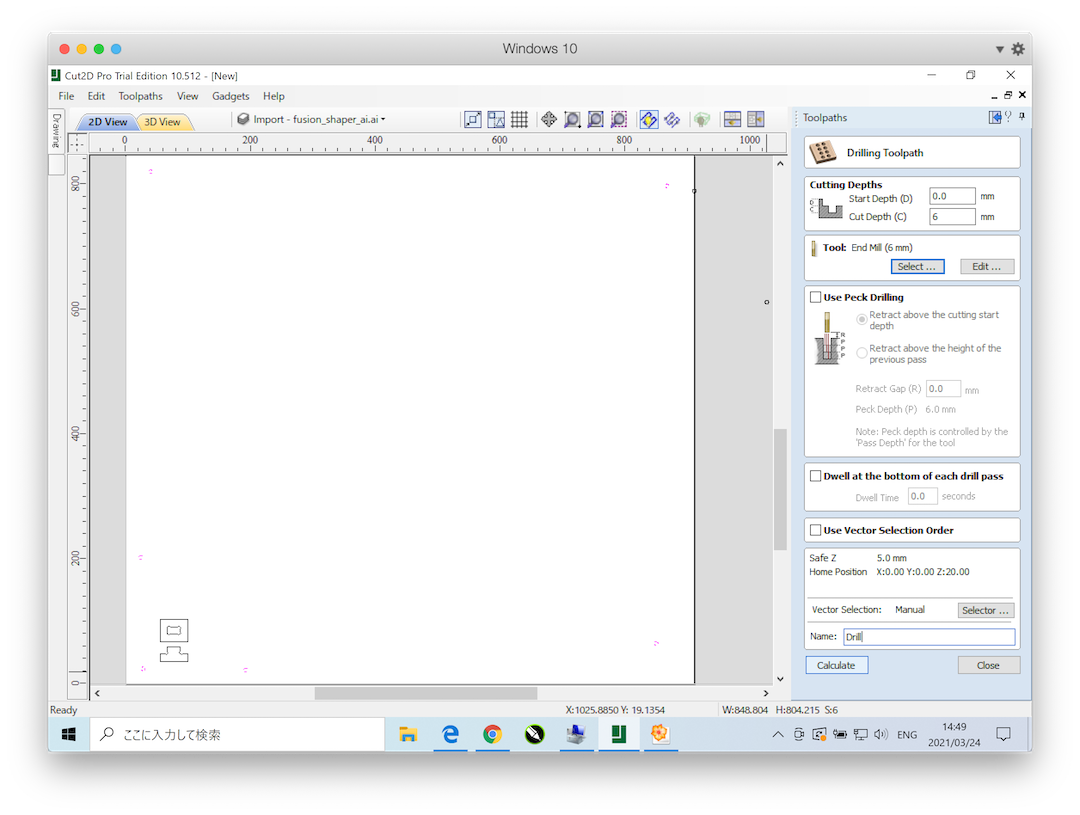Open the File menu

coord(66,96)
